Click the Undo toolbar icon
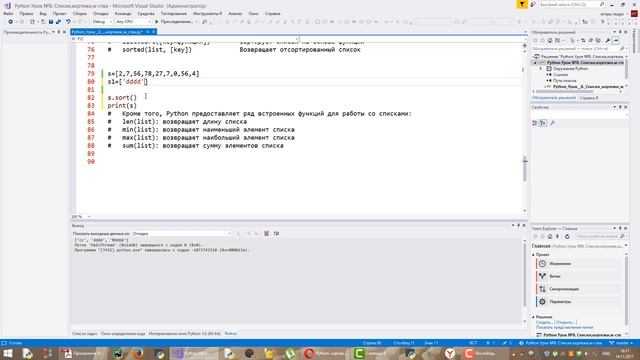The height and width of the screenshot is (360, 640). (68, 22)
